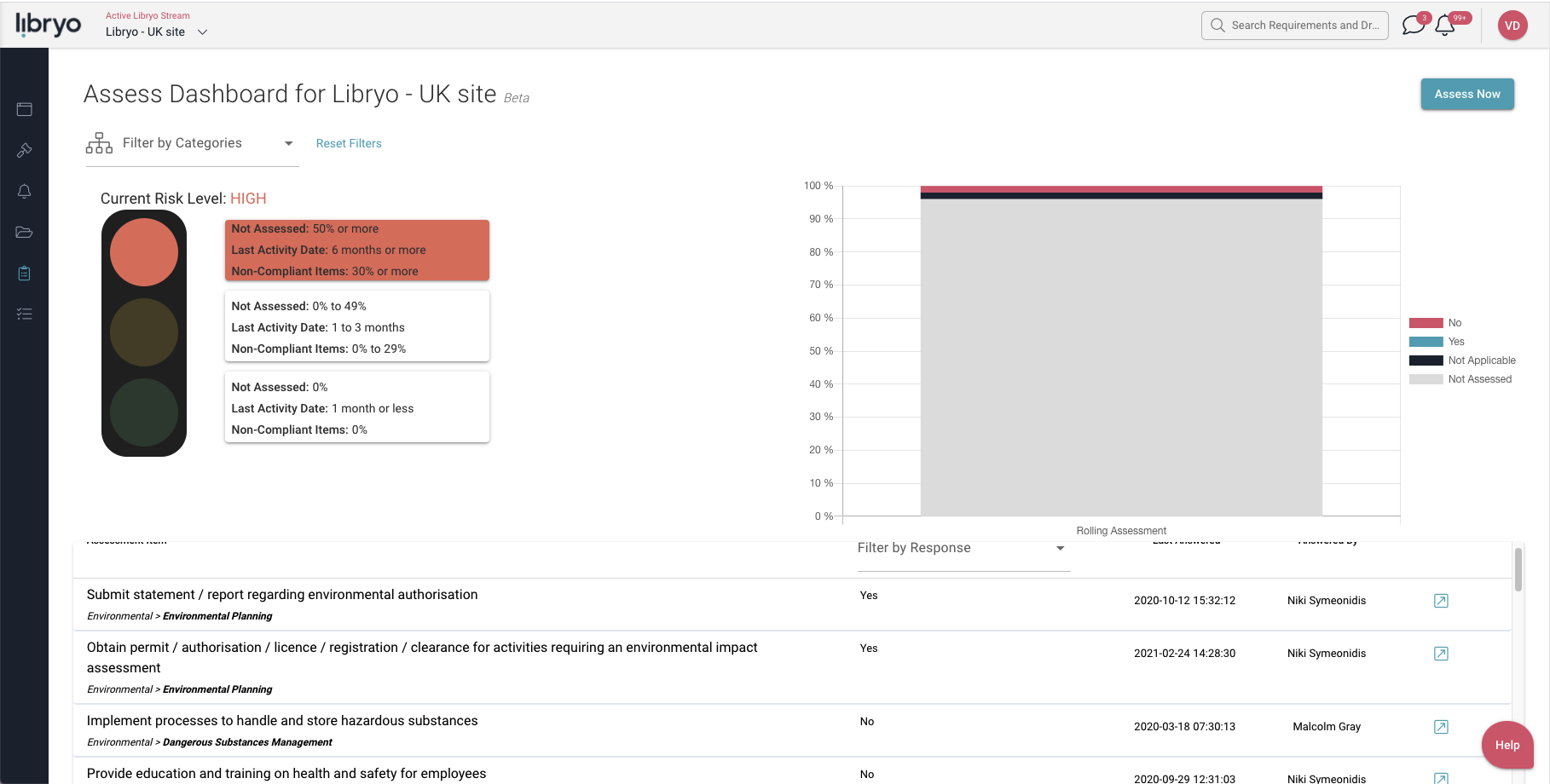This screenshot has width=1550, height=784.
Task: Open the window icon in left sidebar
Action: tap(25, 109)
